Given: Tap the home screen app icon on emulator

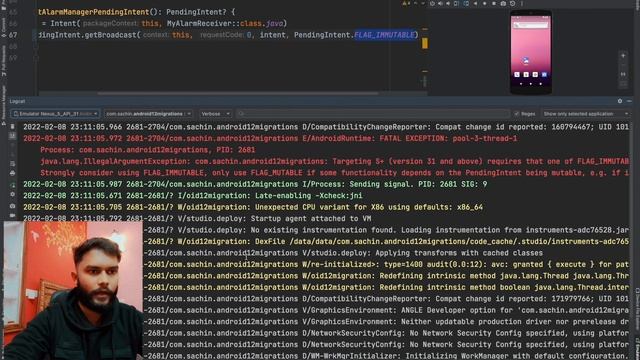Looking at the screenshot, I should click(526, 60).
